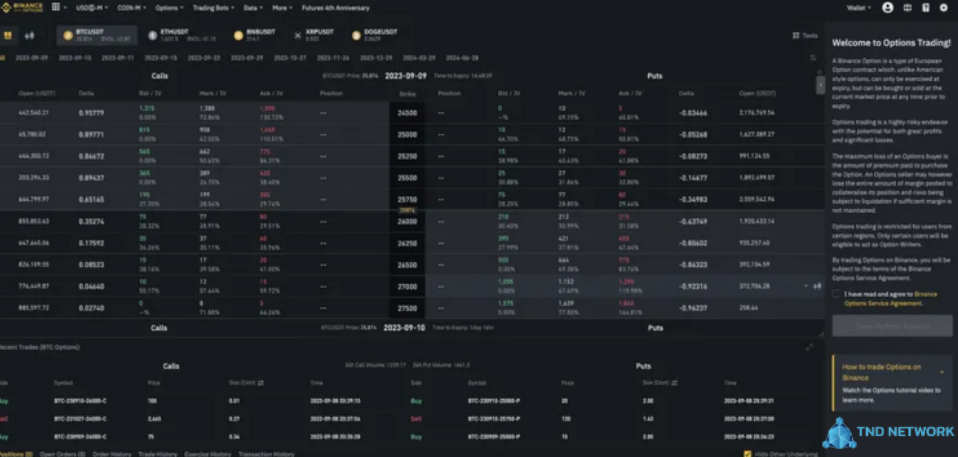Viewport: 958px width, 457px height.
Task: Click the 26000 strike price row
Action: 407,221
